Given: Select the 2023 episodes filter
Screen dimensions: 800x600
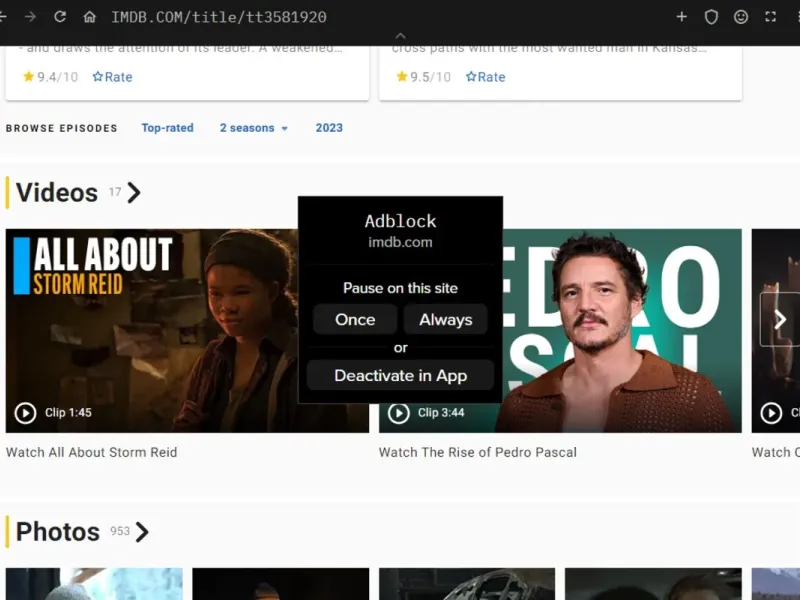Looking at the screenshot, I should pyautogui.click(x=329, y=128).
